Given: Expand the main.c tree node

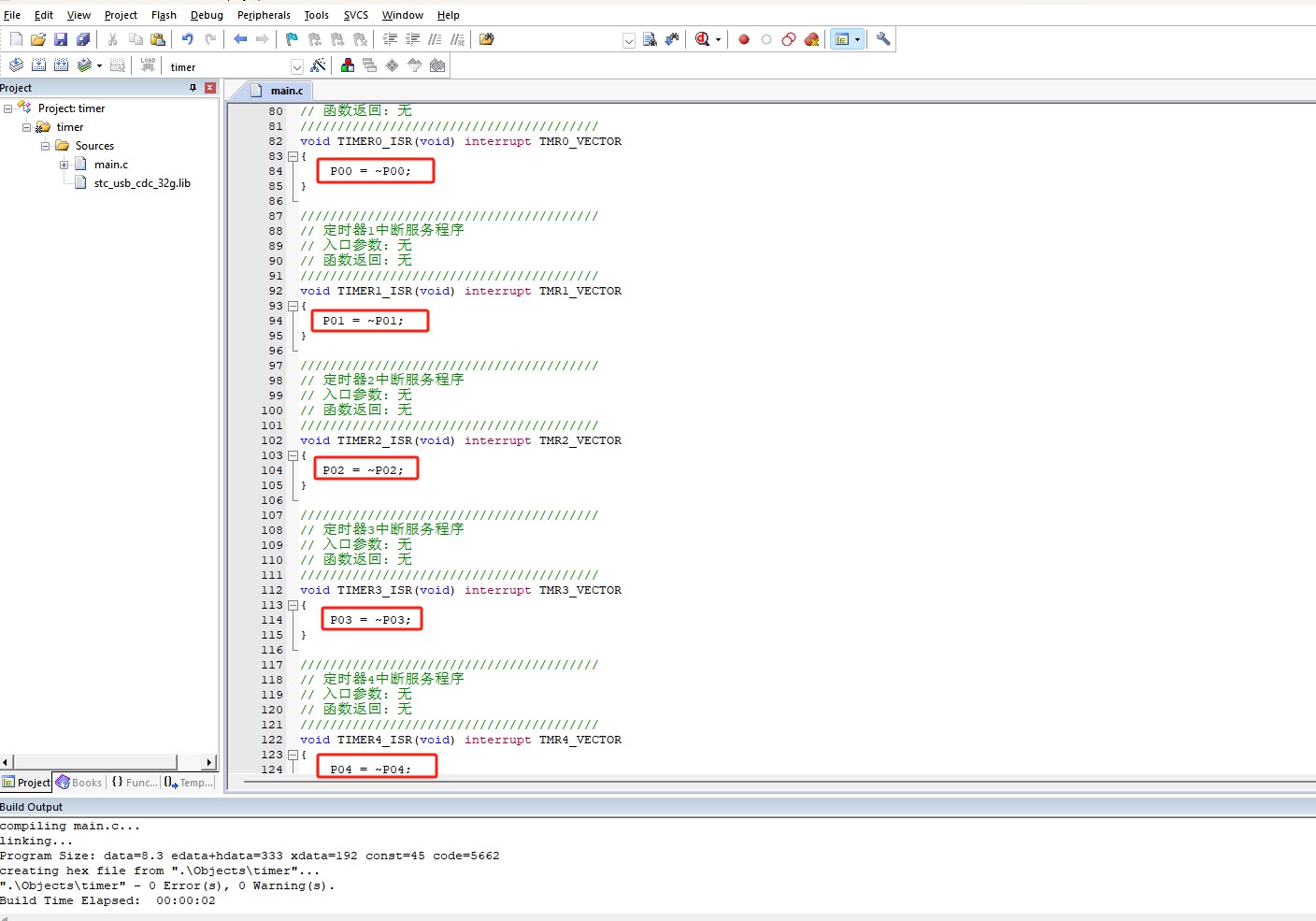Looking at the screenshot, I should (64, 165).
